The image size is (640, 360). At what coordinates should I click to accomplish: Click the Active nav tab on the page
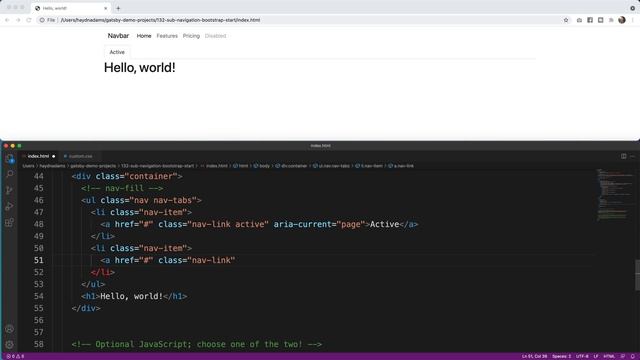117,52
